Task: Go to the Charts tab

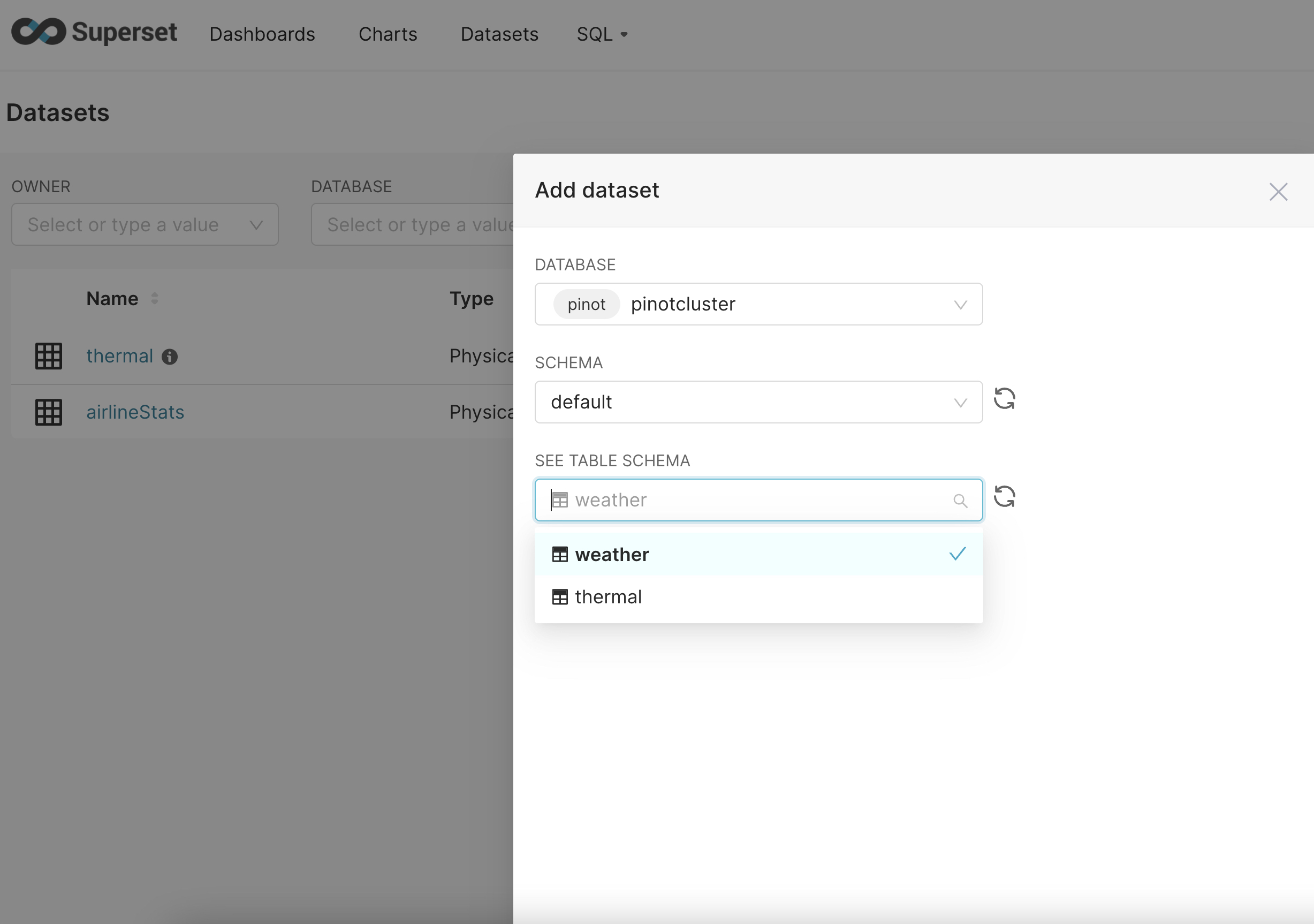Action: point(388,34)
